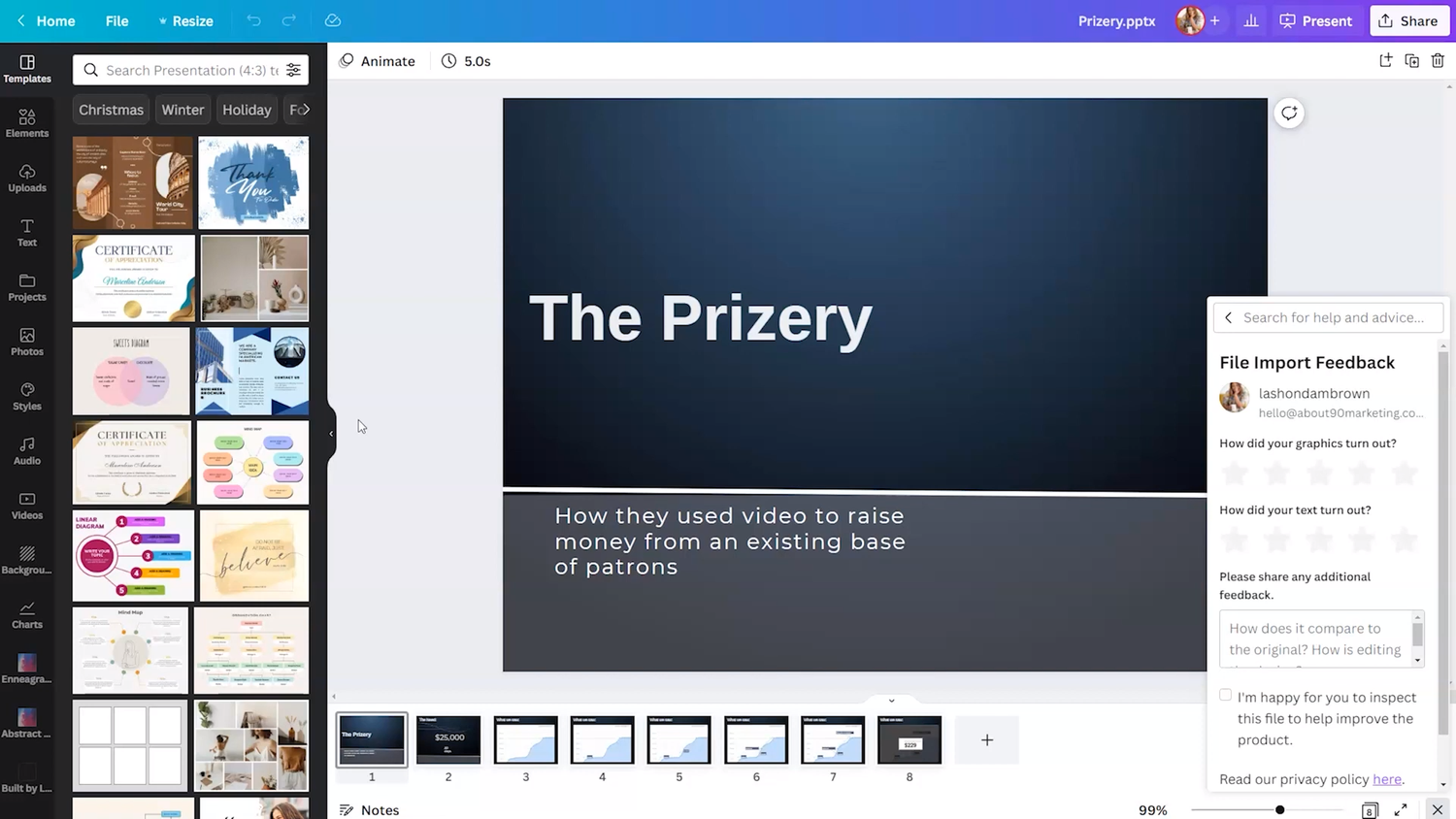Open search filters in the template search
Image resolution: width=1456 pixels, height=819 pixels.
point(294,70)
